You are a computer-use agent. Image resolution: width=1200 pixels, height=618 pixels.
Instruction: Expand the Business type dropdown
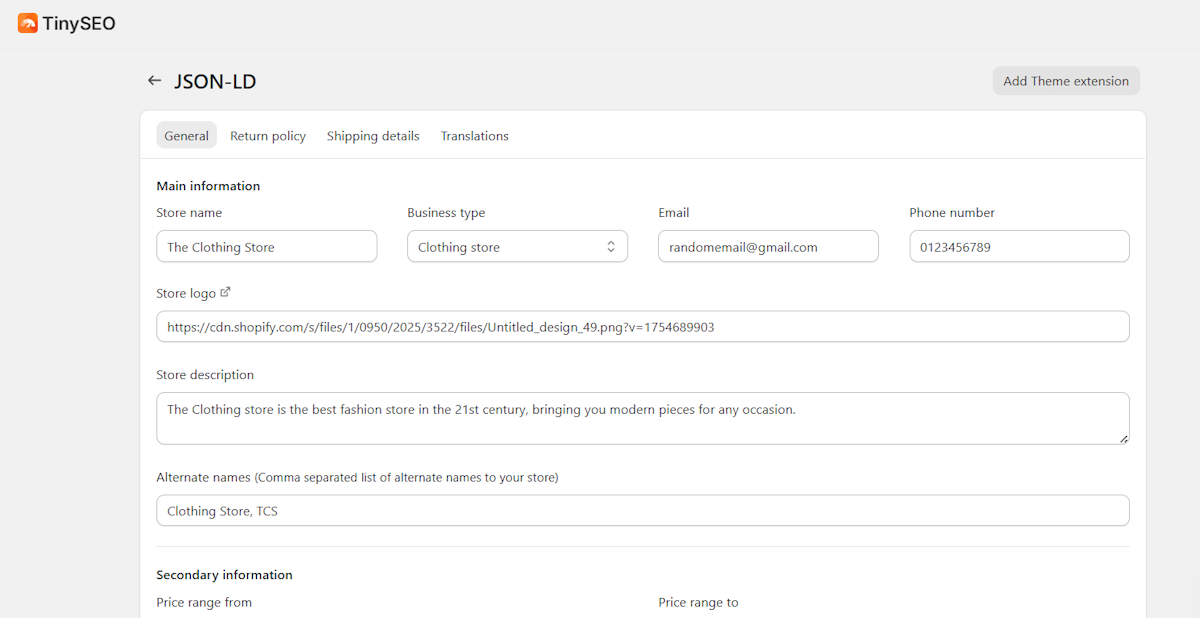coord(517,247)
